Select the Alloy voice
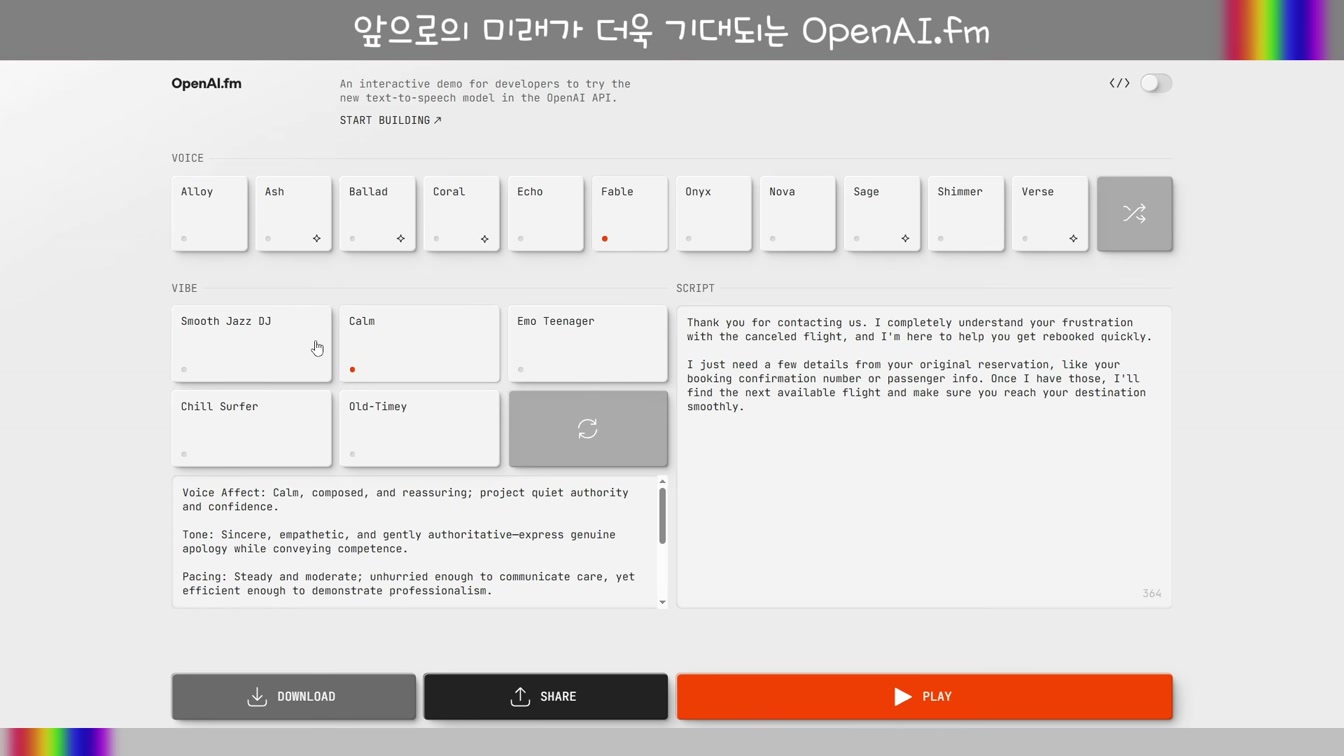The height and width of the screenshot is (756, 1344). pos(209,214)
